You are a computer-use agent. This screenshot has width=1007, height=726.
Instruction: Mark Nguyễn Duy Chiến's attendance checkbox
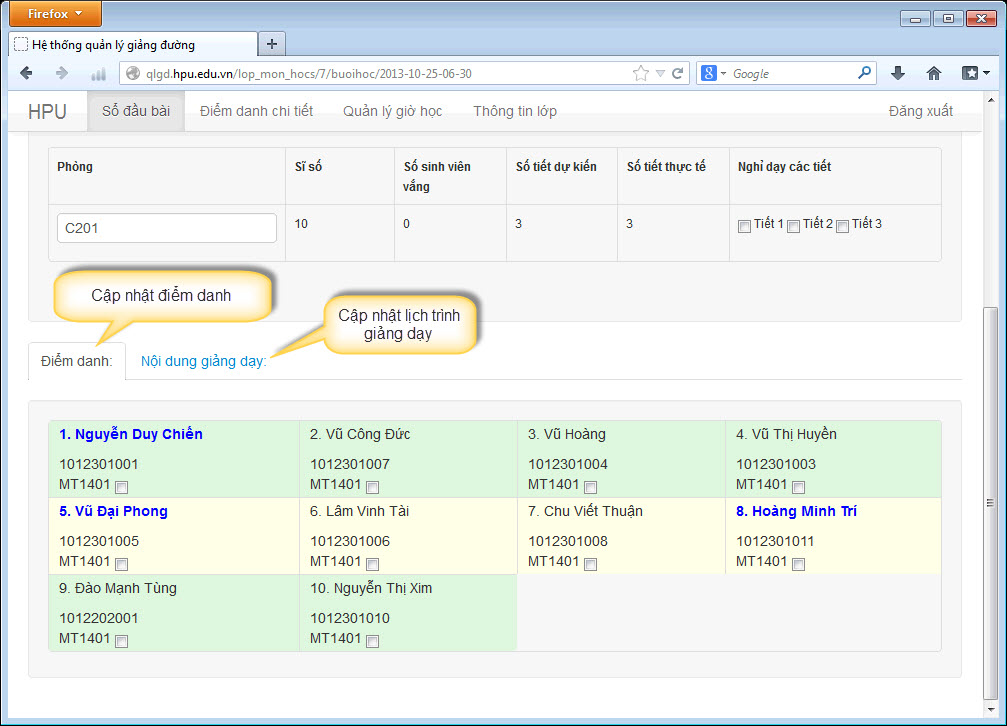122,487
